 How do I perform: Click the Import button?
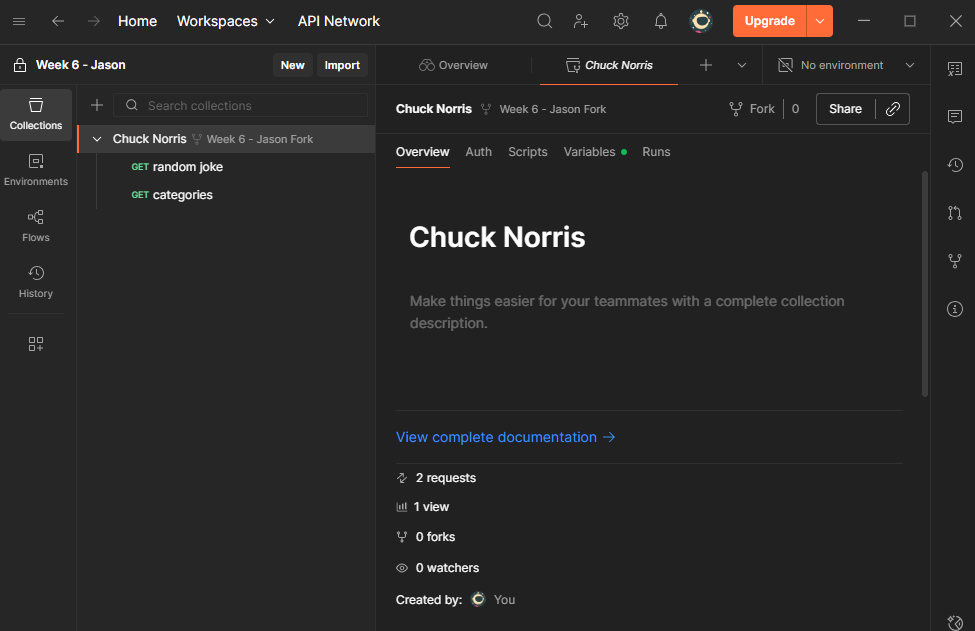click(x=342, y=65)
